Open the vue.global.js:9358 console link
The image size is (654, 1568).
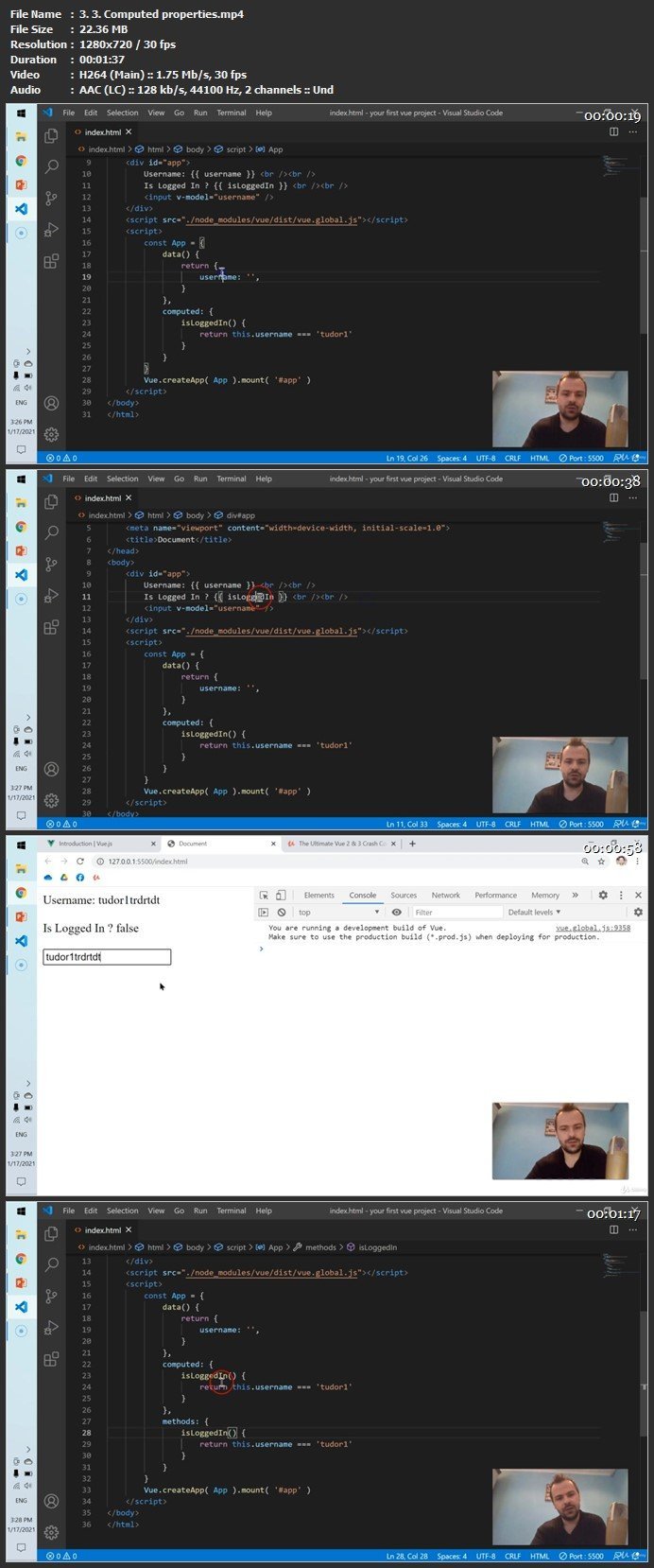(x=593, y=928)
